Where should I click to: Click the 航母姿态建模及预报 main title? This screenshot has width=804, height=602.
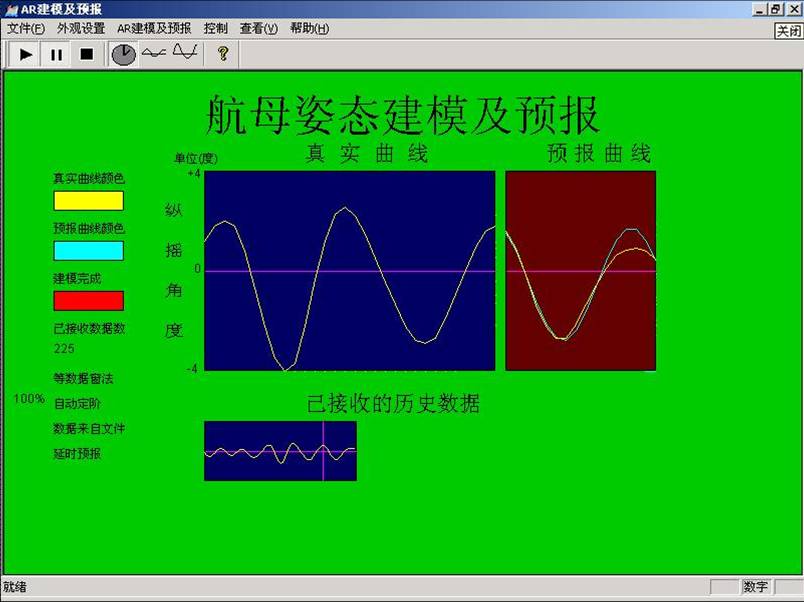click(x=402, y=115)
